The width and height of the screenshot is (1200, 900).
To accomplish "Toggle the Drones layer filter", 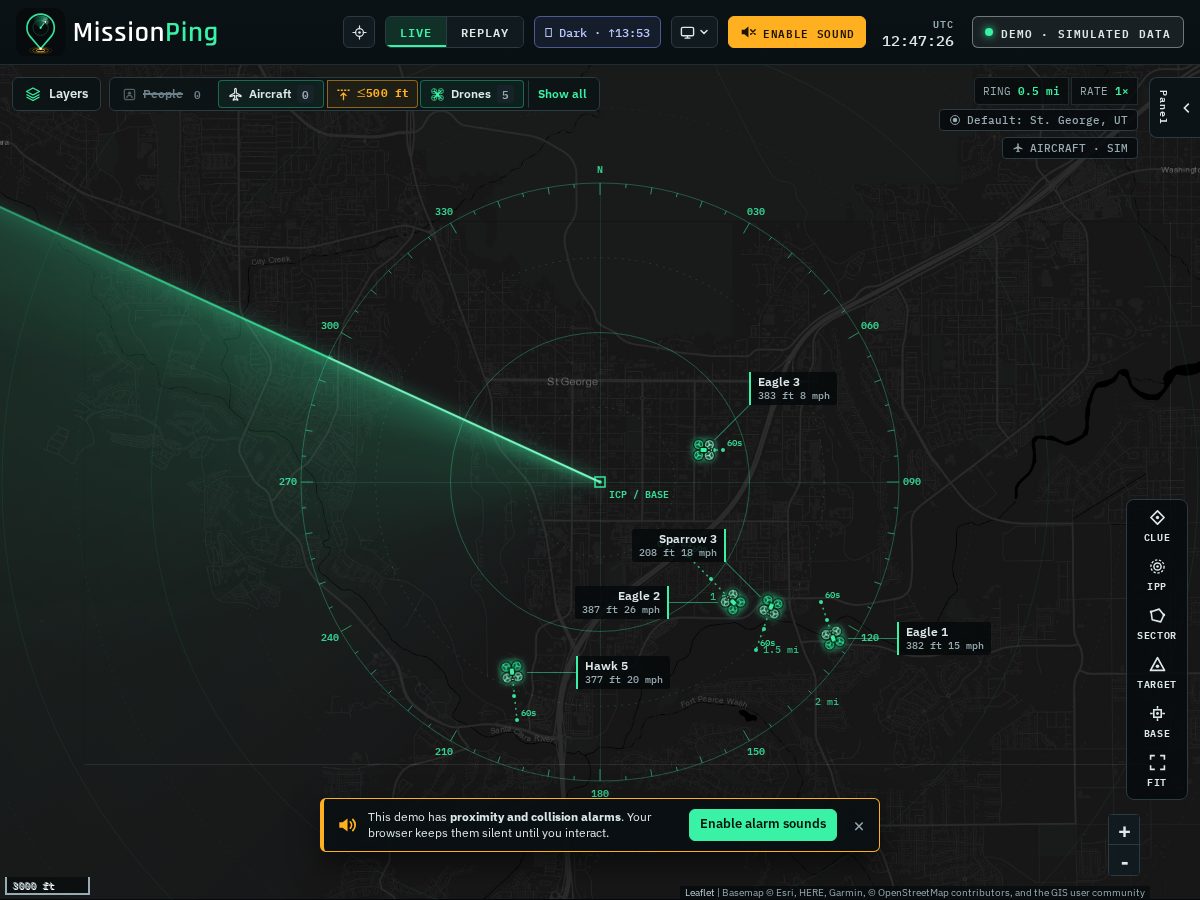I will pos(472,94).
